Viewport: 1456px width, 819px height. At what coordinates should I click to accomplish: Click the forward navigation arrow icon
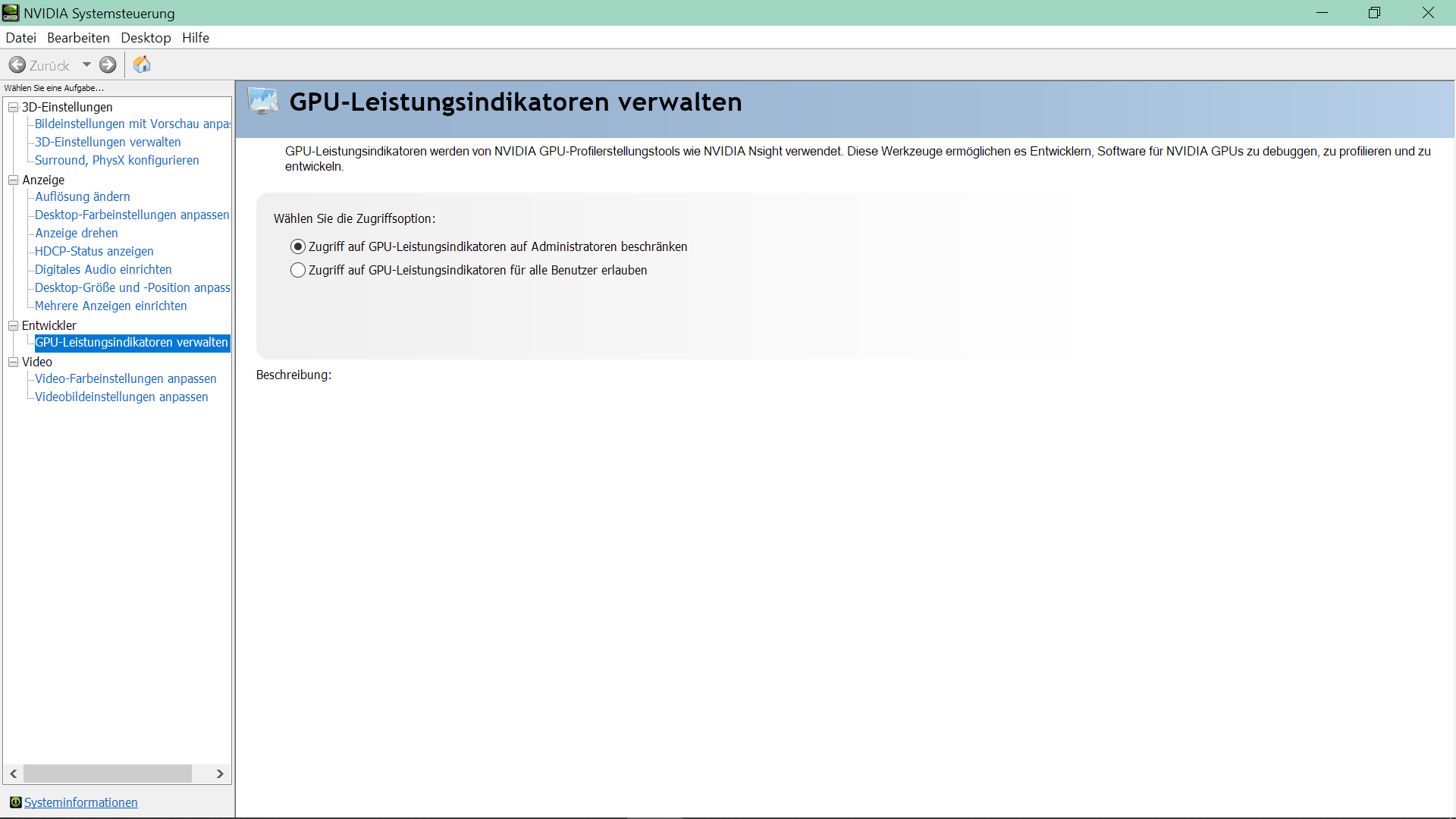108,64
